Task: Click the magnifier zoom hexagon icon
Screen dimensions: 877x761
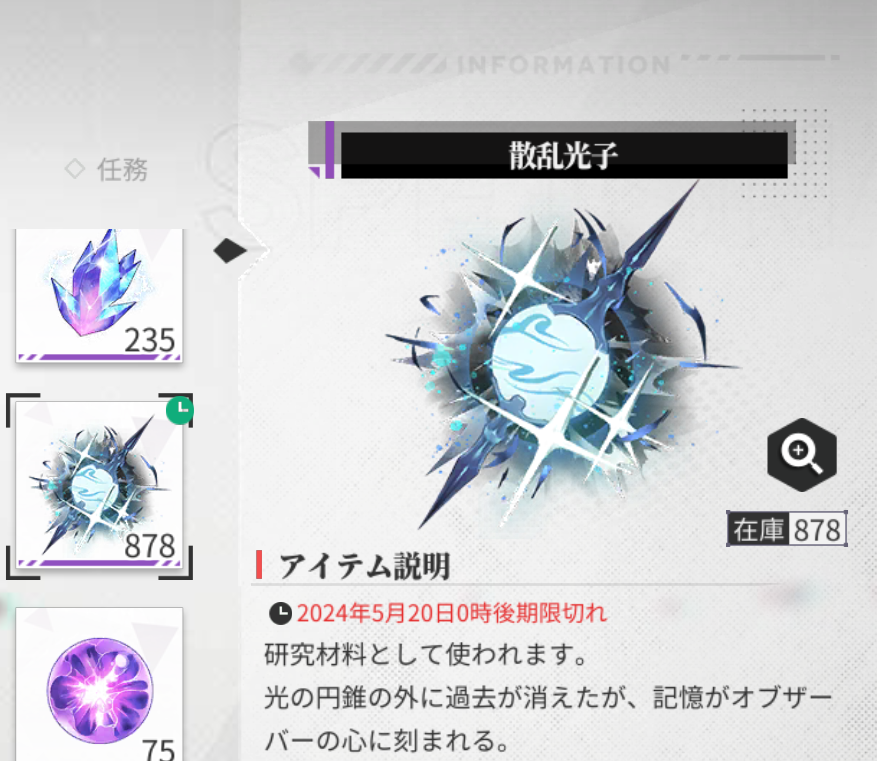Action: (x=801, y=455)
